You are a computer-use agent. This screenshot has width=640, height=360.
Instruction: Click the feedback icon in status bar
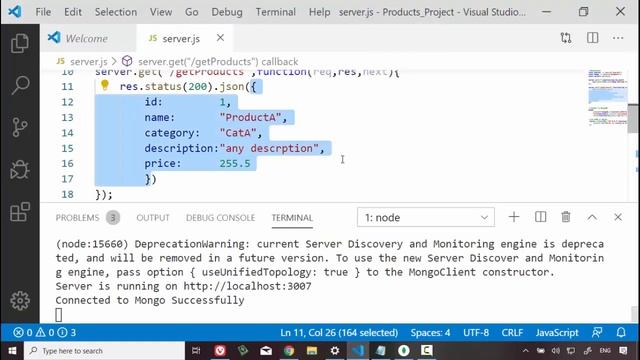coord(597,333)
